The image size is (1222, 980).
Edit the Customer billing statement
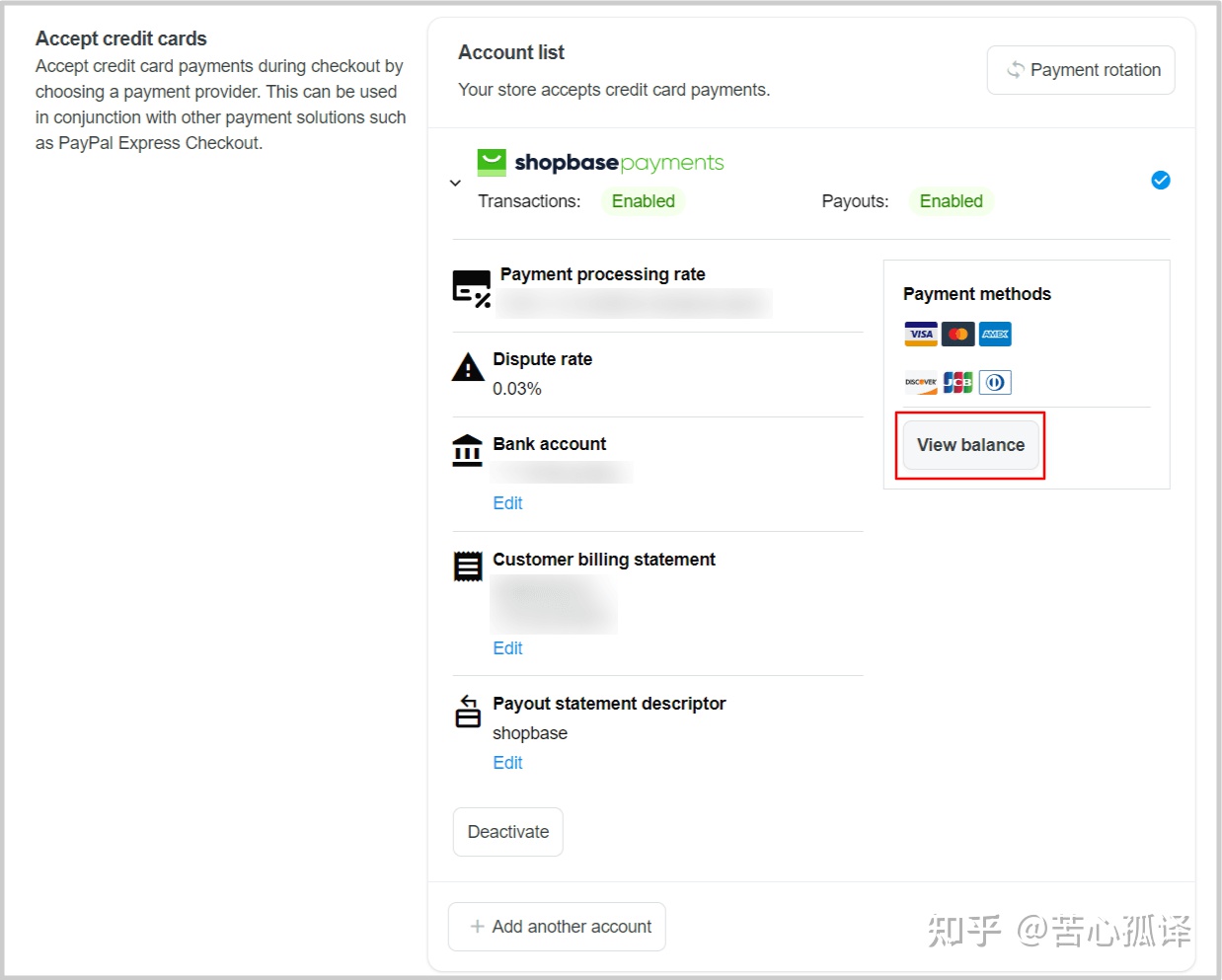[507, 648]
